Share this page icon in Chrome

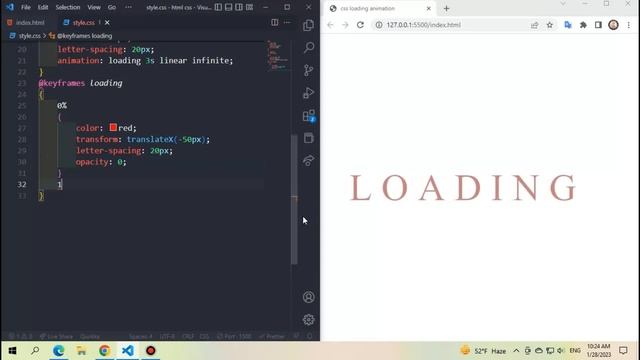point(534,25)
